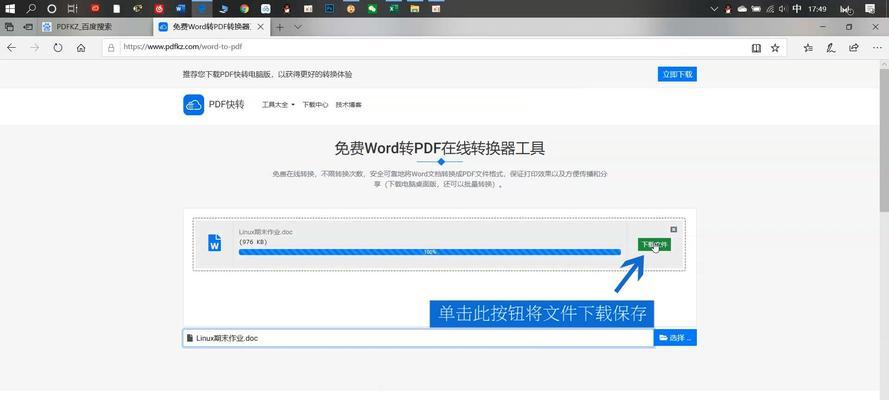This screenshot has width=889, height=400.
Task: Launch Word from the taskbar
Action: [180, 8]
